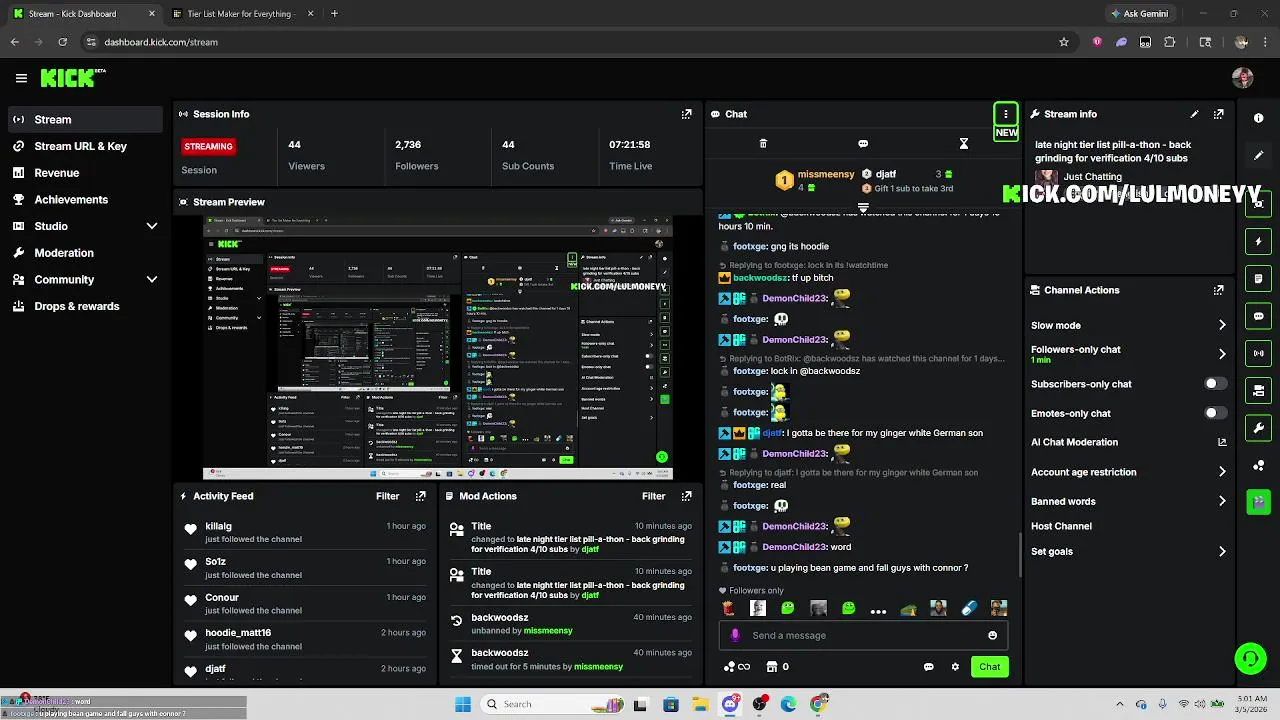Open Achievements in the sidebar
The width and height of the screenshot is (1280, 720).
[84, 199]
